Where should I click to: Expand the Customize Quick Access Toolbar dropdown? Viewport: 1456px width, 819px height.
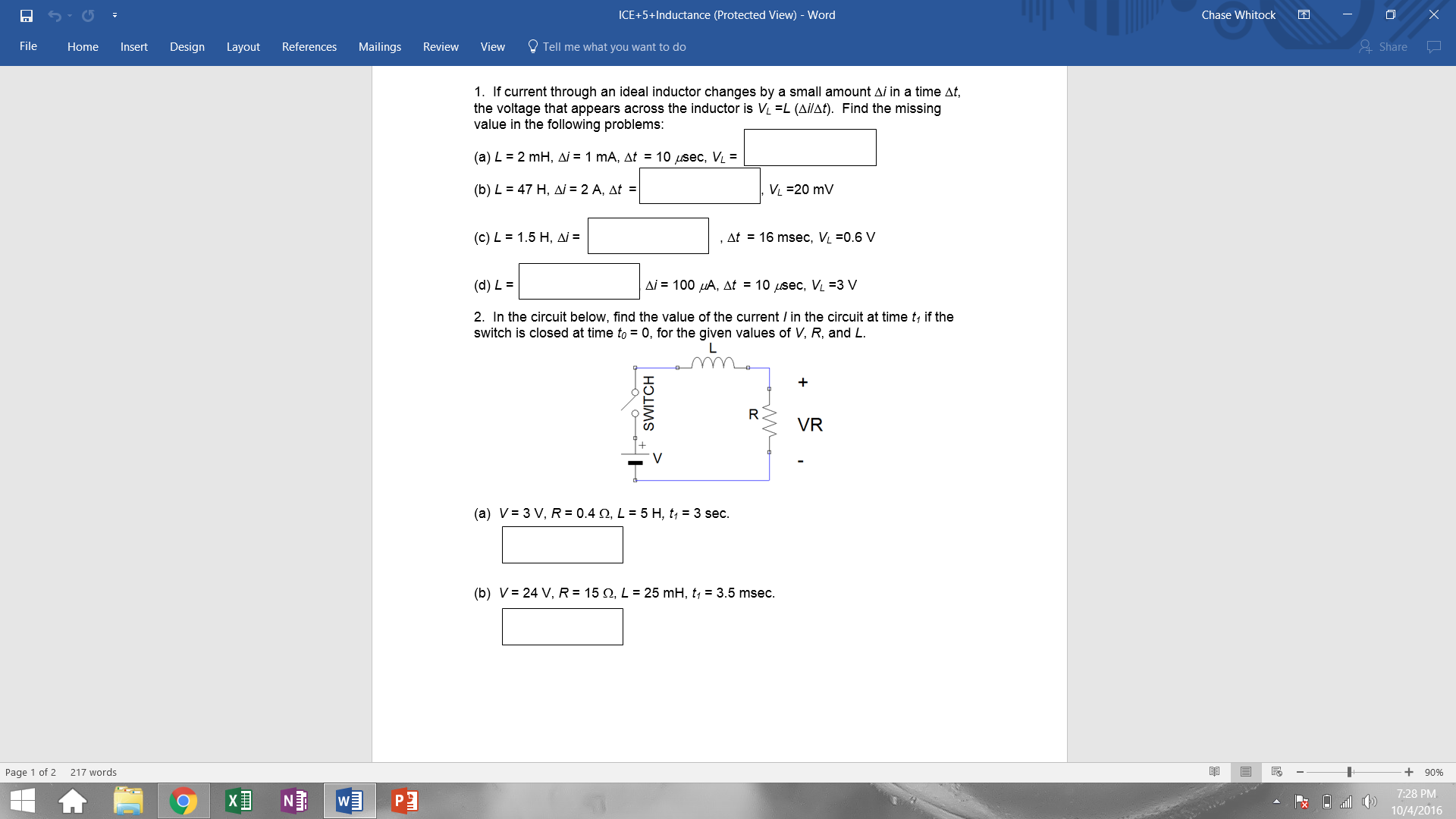[x=115, y=14]
